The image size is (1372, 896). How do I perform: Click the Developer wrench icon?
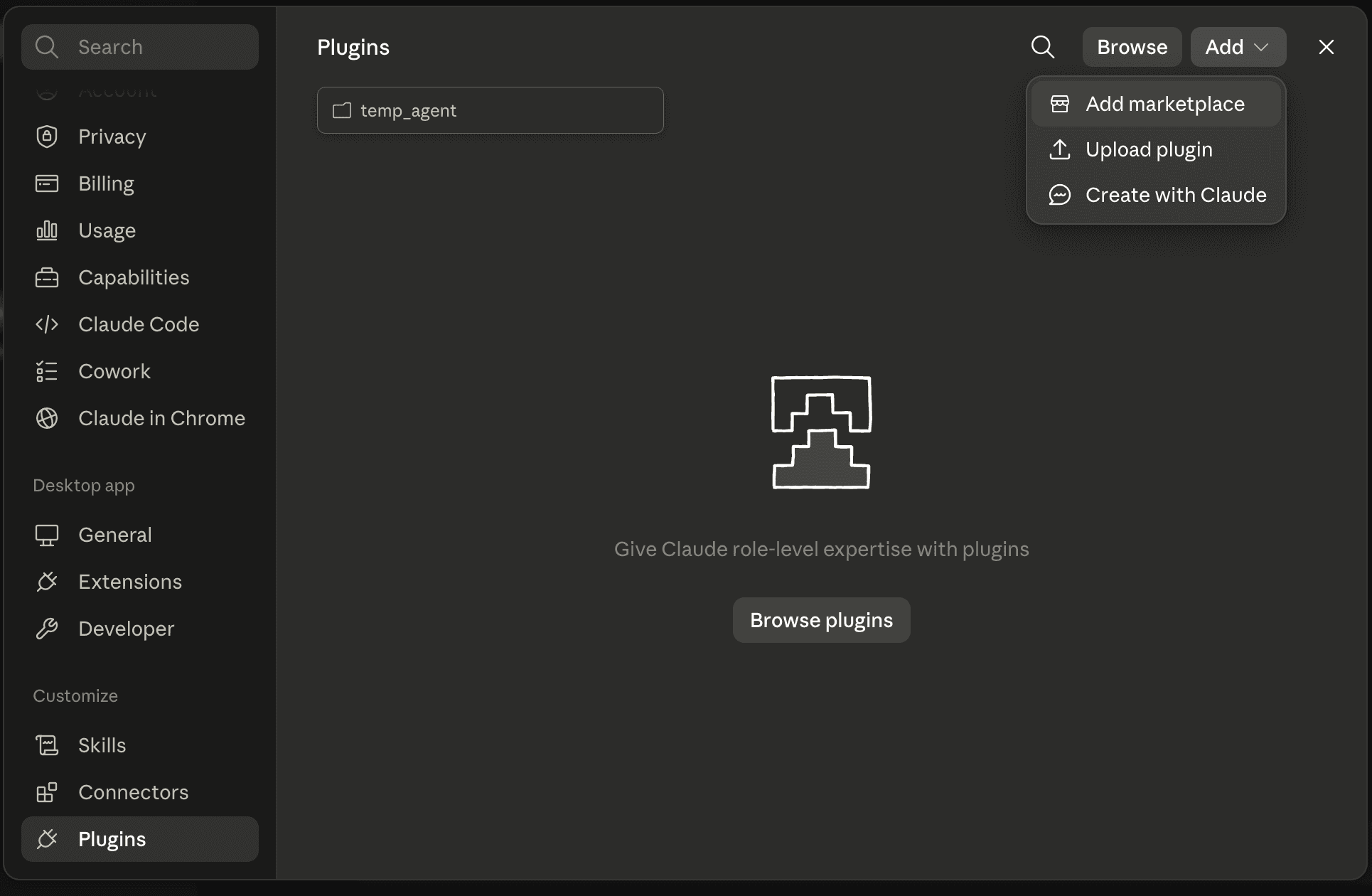point(47,629)
